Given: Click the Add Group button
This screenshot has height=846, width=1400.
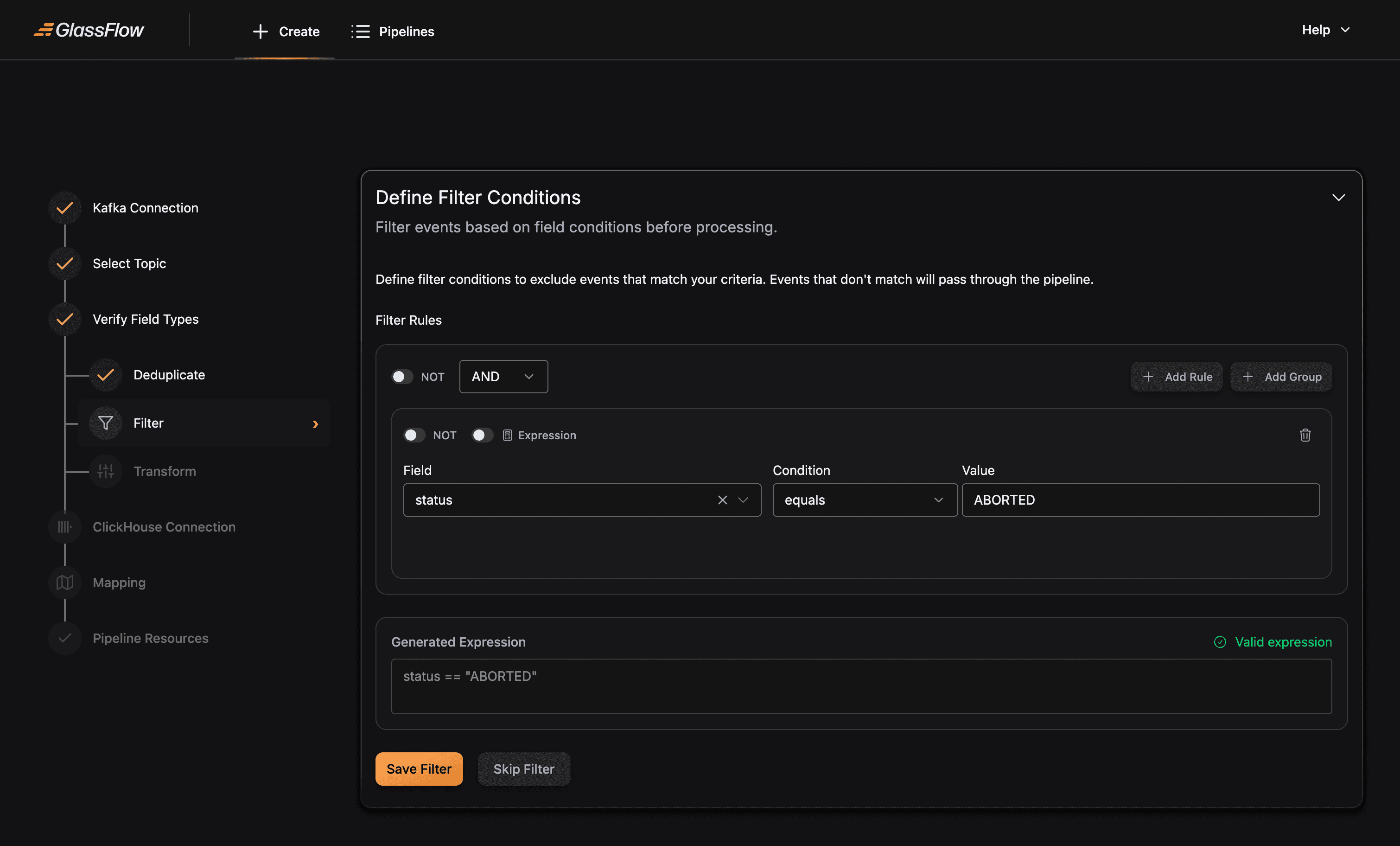Looking at the screenshot, I should point(1281,376).
